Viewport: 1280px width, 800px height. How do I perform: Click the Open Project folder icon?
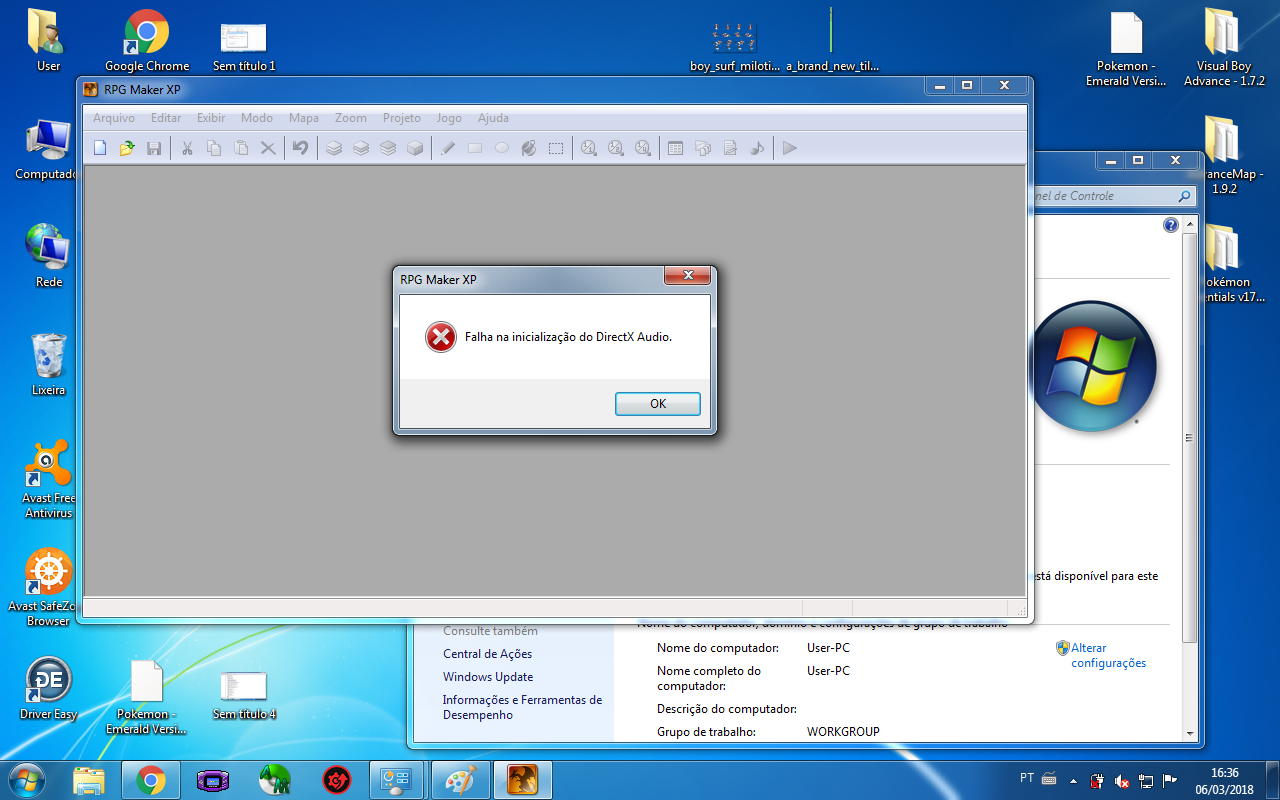[127, 148]
